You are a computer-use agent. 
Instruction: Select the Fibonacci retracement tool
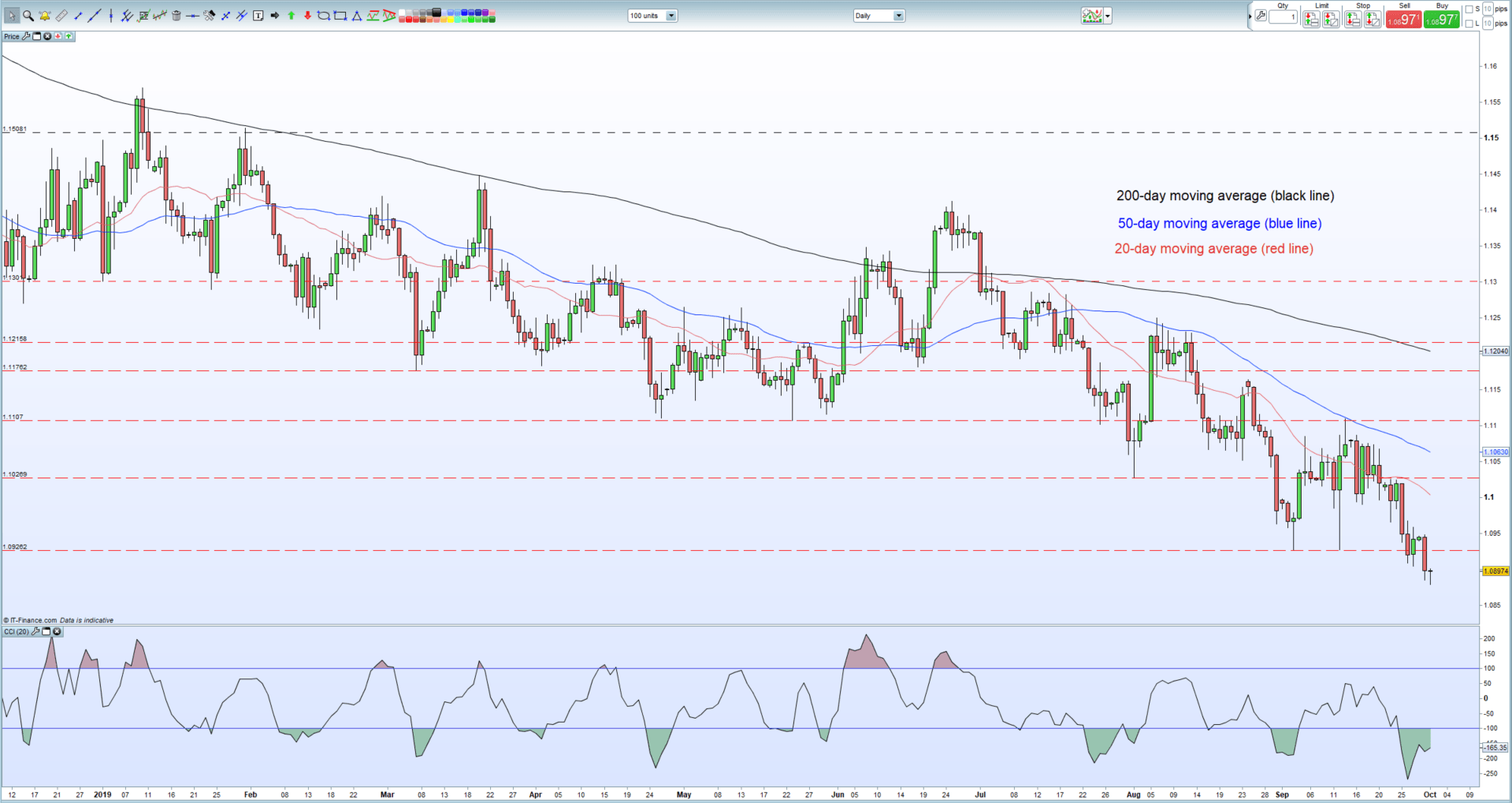click(143, 16)
